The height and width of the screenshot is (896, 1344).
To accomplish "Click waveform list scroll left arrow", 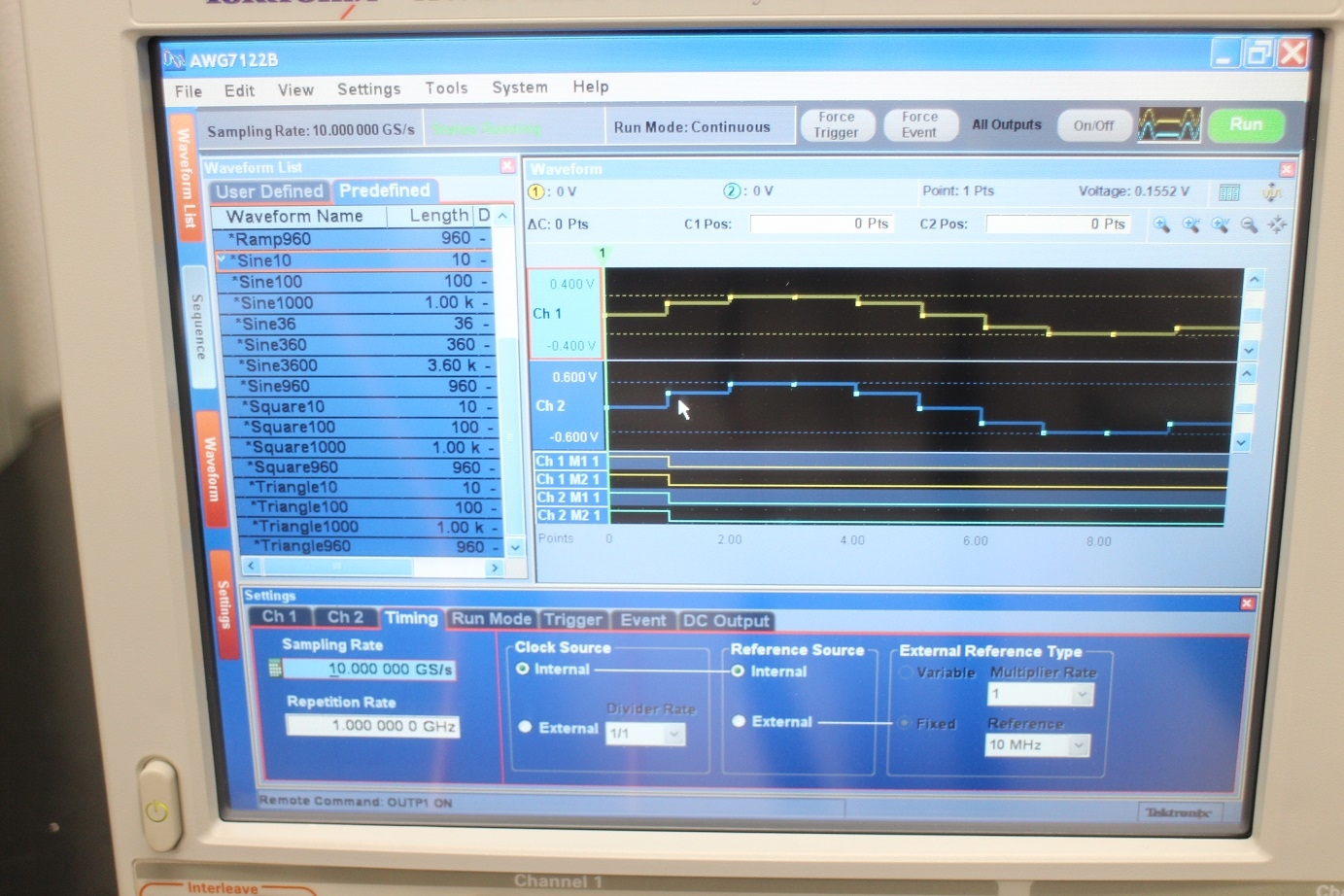I will click(x=252, y=566).
